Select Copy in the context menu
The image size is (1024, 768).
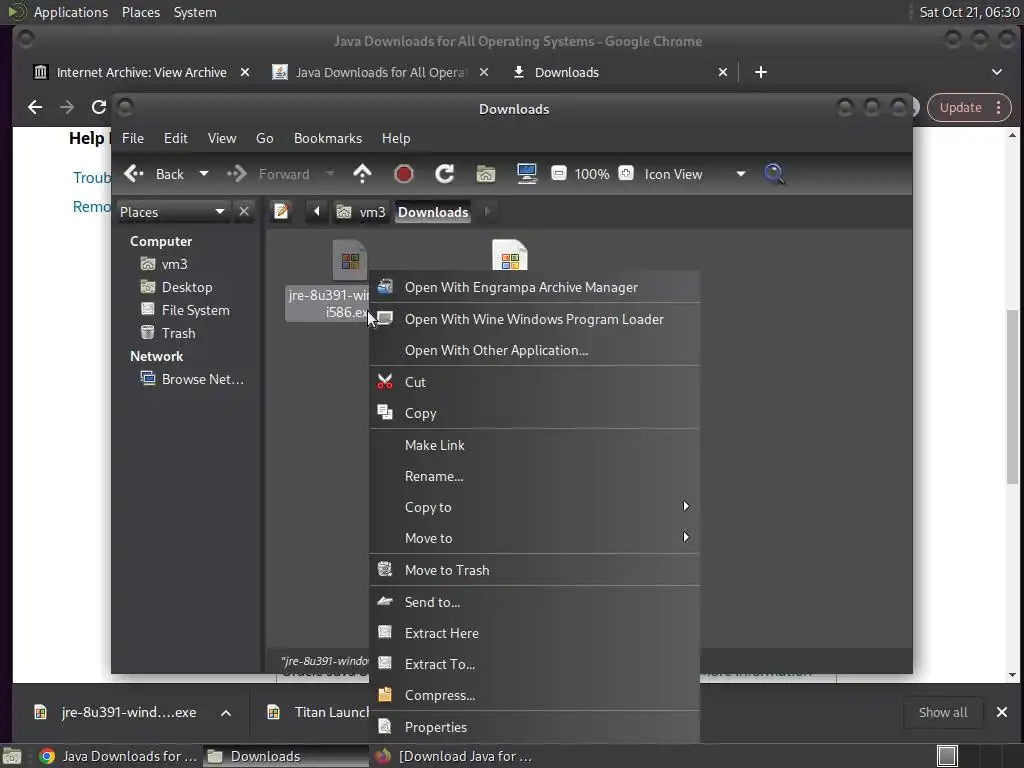[534, 413]
